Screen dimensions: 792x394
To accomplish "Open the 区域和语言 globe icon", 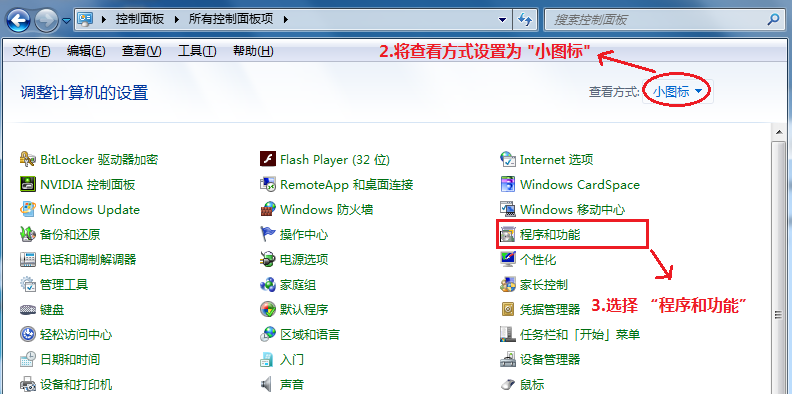I will [x=268, y=334].
